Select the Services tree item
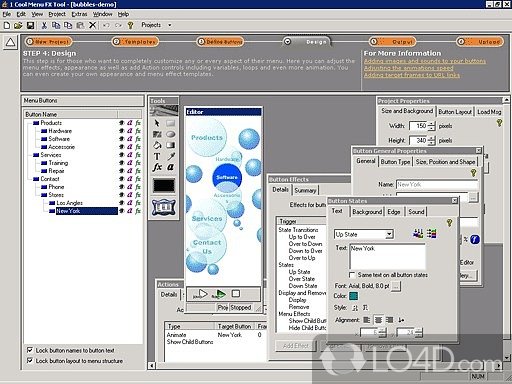Image resolution: width=512 pixels, height=384 pixels. pos(51,155)
